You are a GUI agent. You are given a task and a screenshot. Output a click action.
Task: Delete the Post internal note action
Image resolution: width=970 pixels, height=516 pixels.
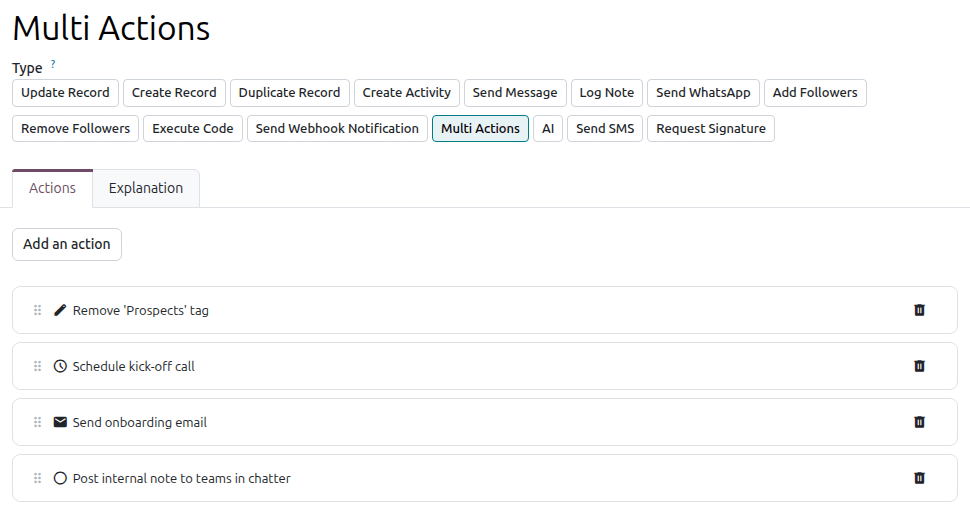[919, 478]
